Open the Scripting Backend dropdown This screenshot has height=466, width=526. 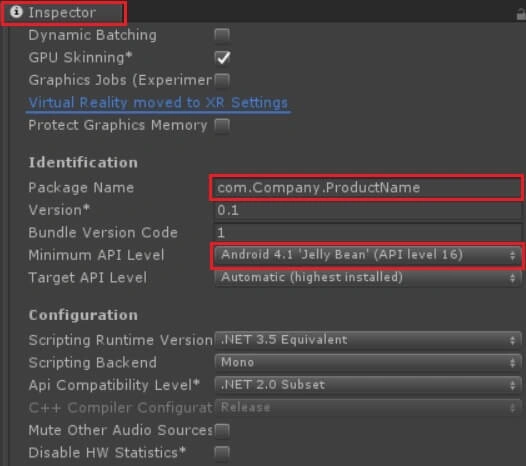point(368,363)
